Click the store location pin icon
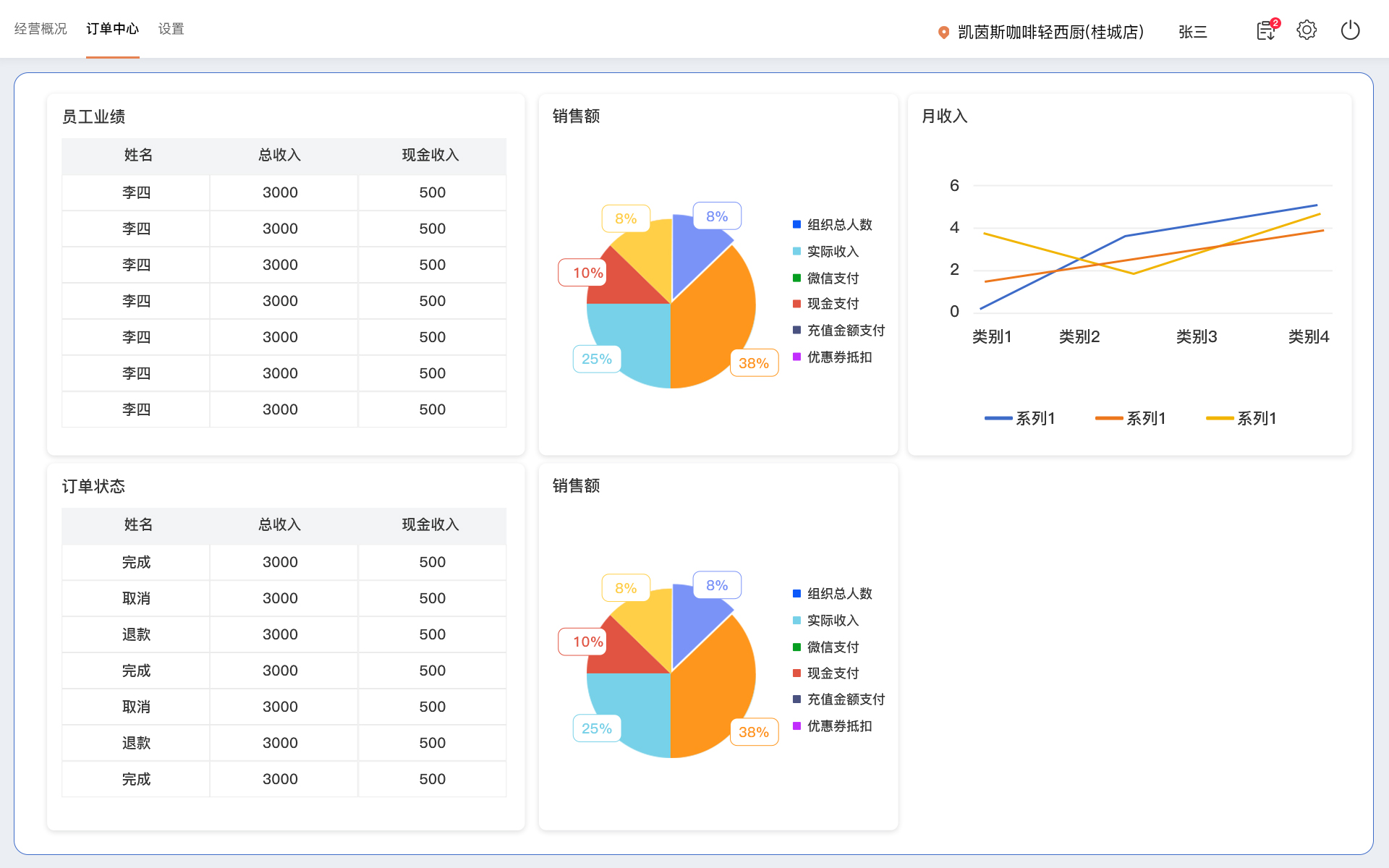Viewport: 1389px width, 868px height. pos(943,32)
